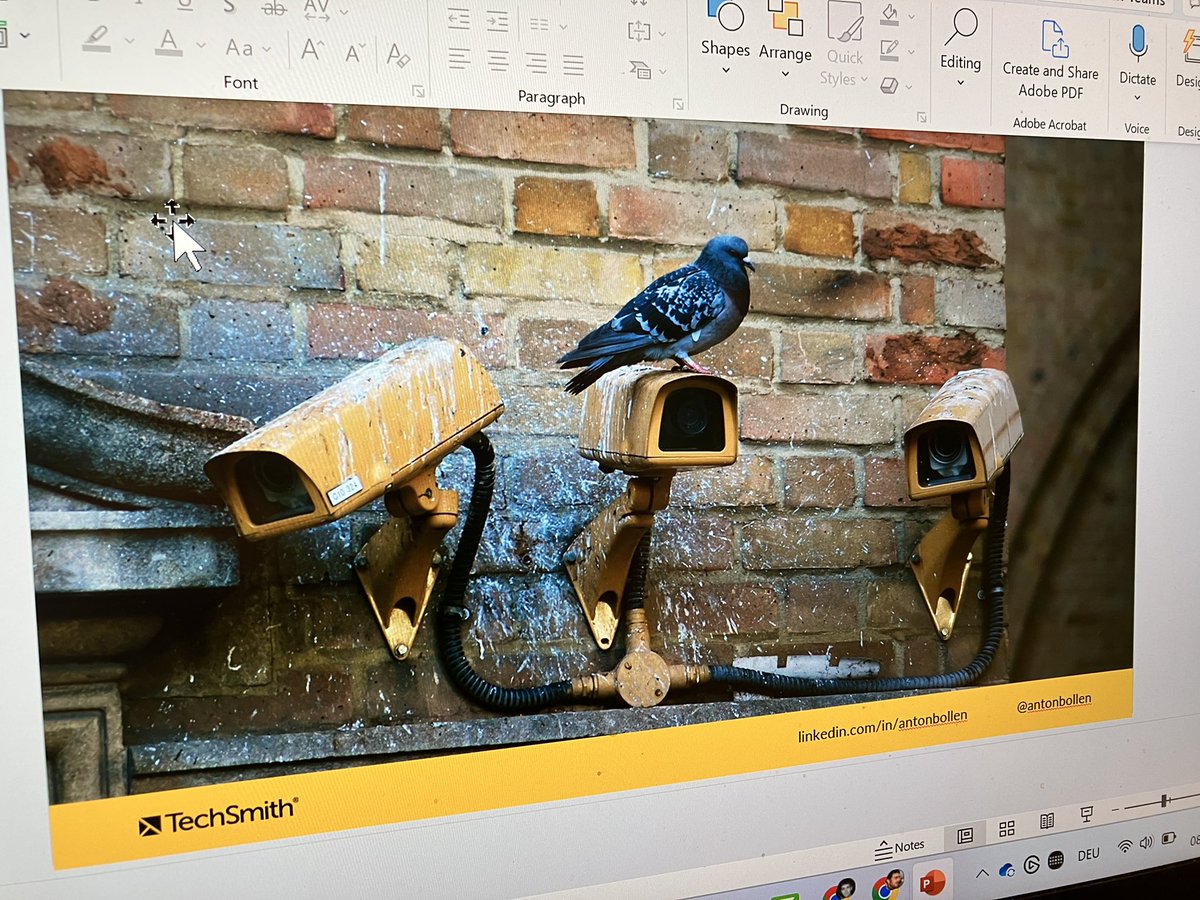Open Chrome with bearded profile in taskbar

point(887,884)
